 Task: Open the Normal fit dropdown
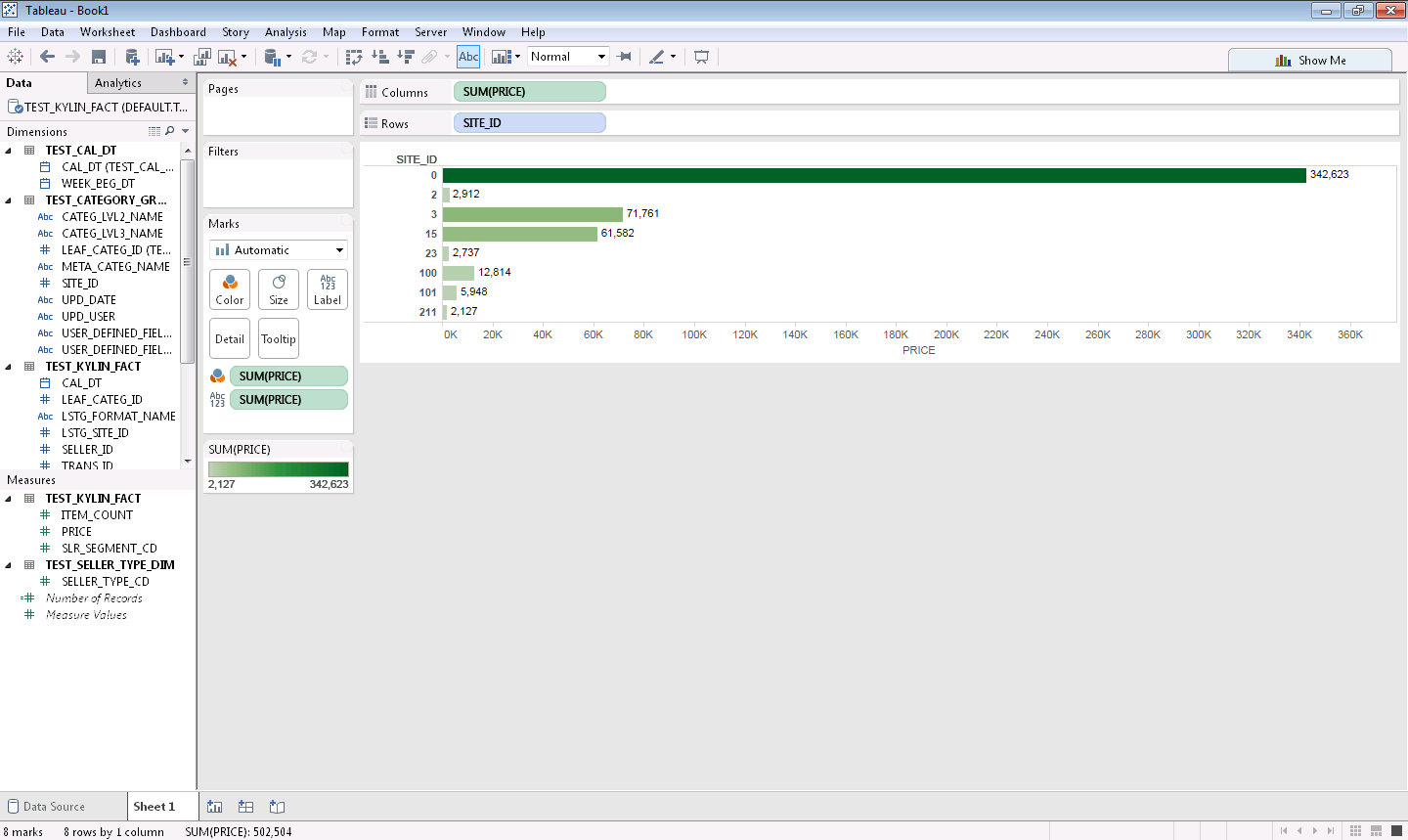[568, 57]
